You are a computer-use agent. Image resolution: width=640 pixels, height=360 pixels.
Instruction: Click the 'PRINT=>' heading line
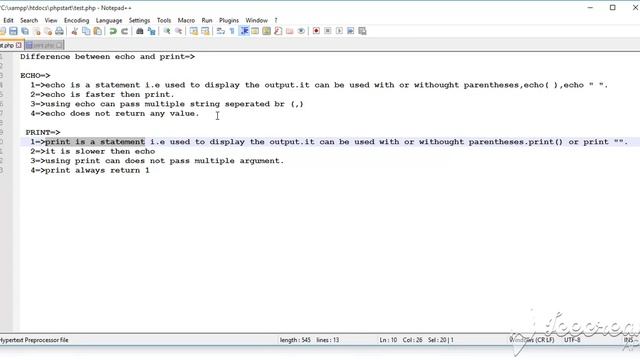pos(42,133)
